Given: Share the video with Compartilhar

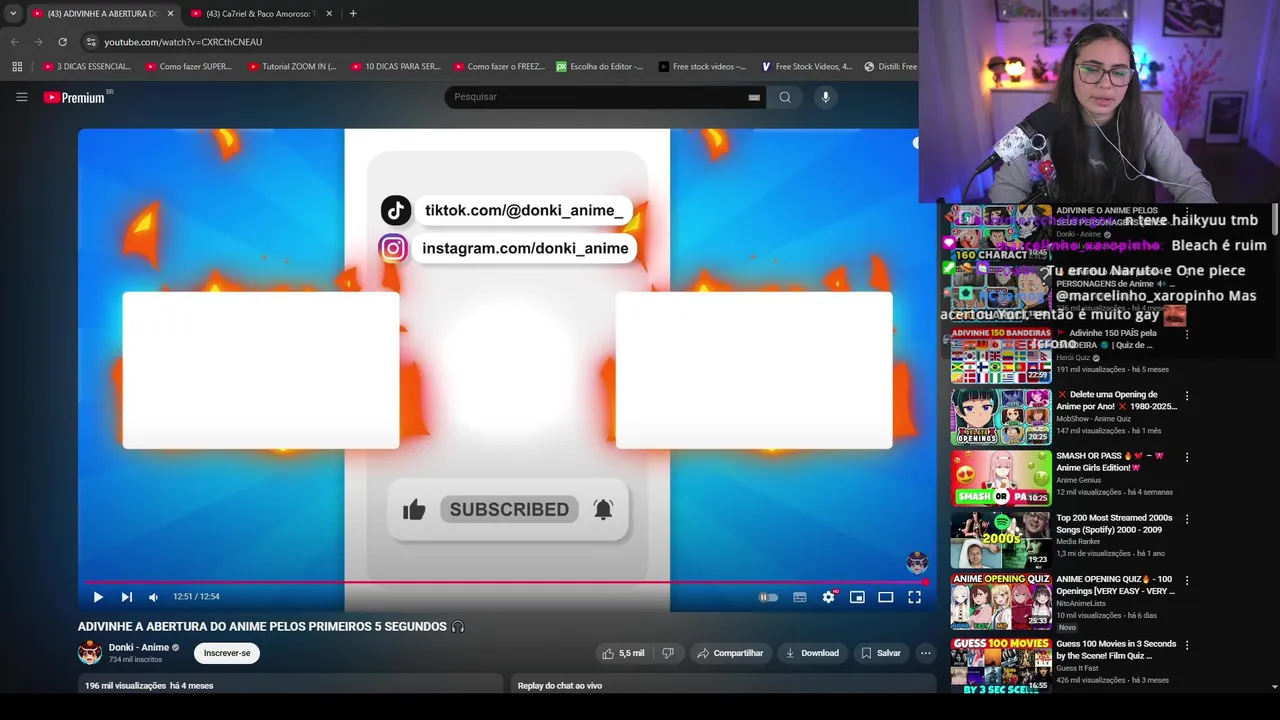Looking at the screenshot, I should [730, 653].
